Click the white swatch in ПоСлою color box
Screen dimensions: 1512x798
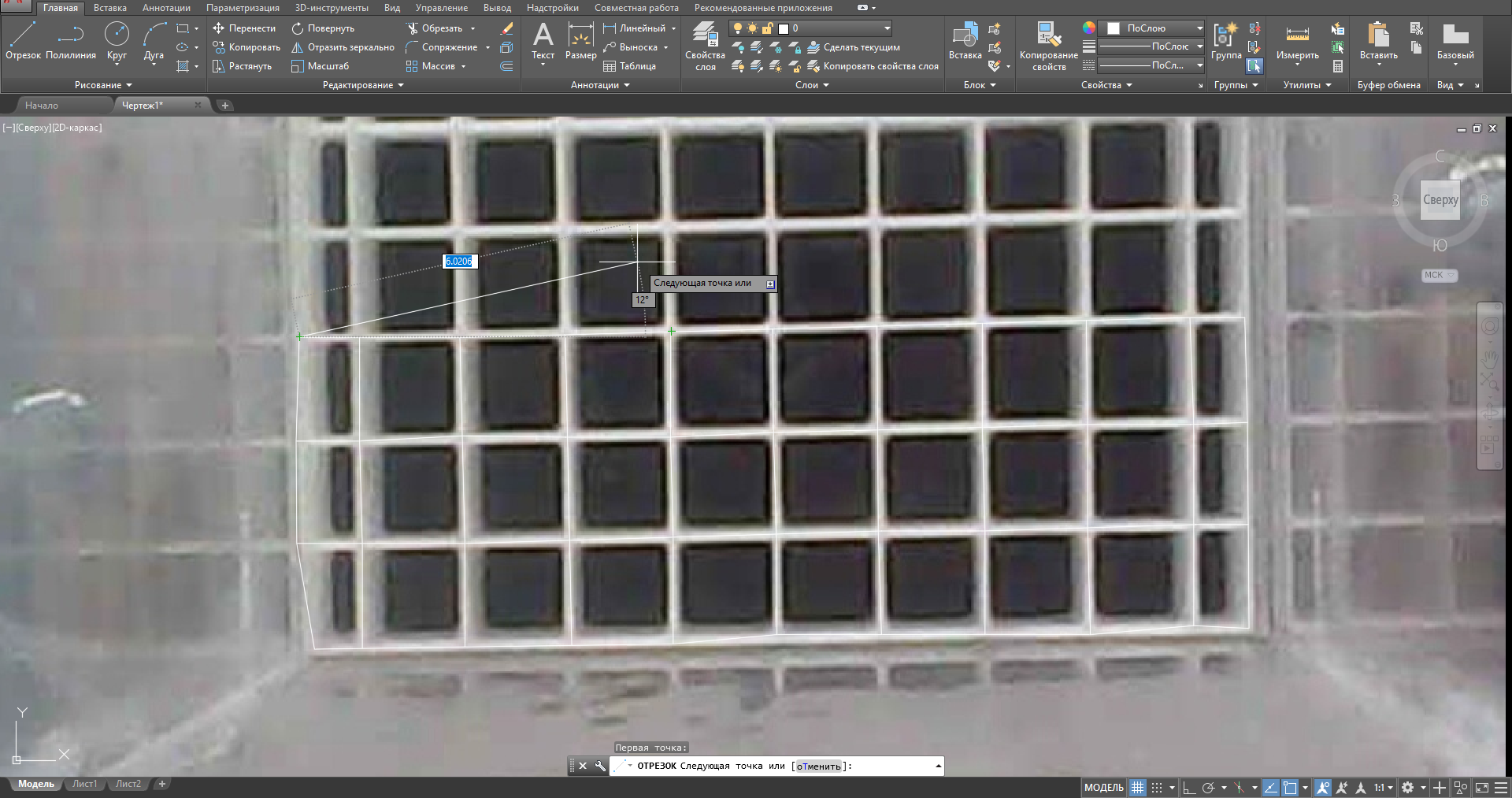(1114, 28)
